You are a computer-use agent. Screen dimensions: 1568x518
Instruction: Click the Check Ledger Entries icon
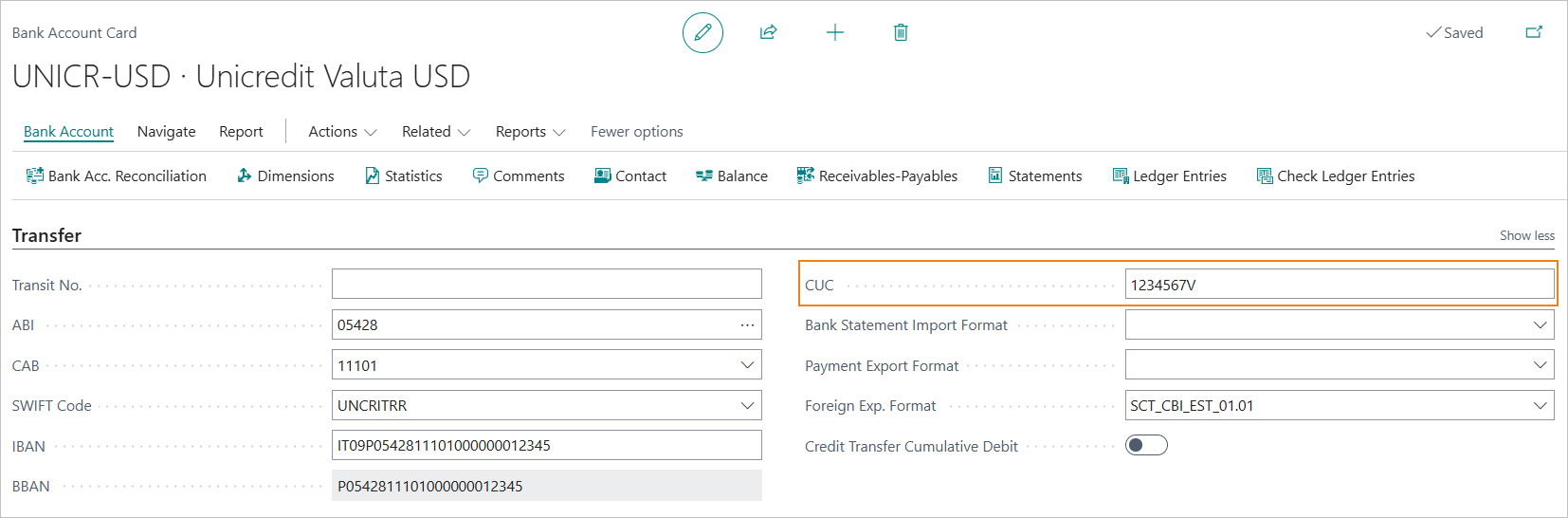tap(1265, 176)
